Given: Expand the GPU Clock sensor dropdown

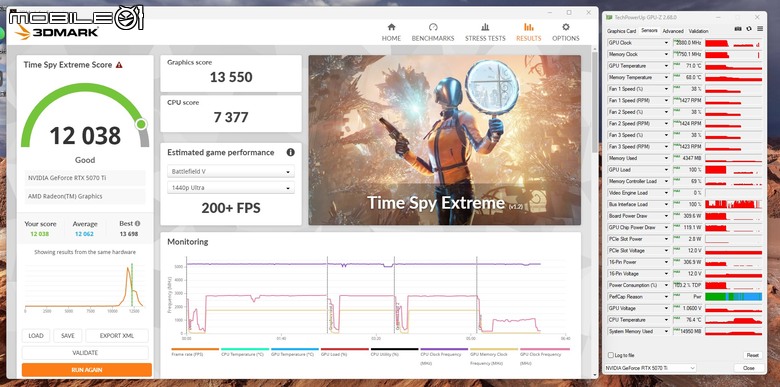Looking at the screenshot, I should pyautogui.click(x=667, y=43).
